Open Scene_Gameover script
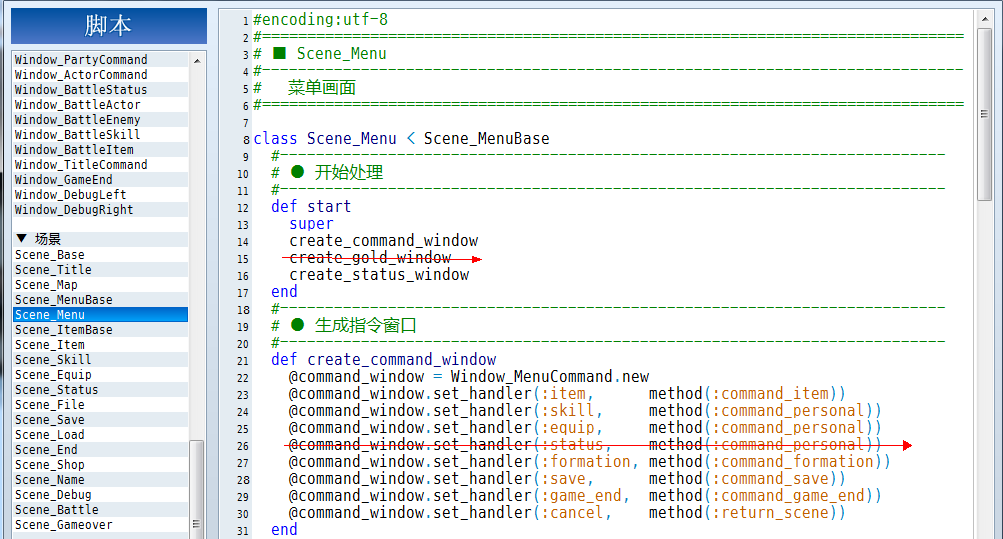The image size is (1003, 539). 100,525
